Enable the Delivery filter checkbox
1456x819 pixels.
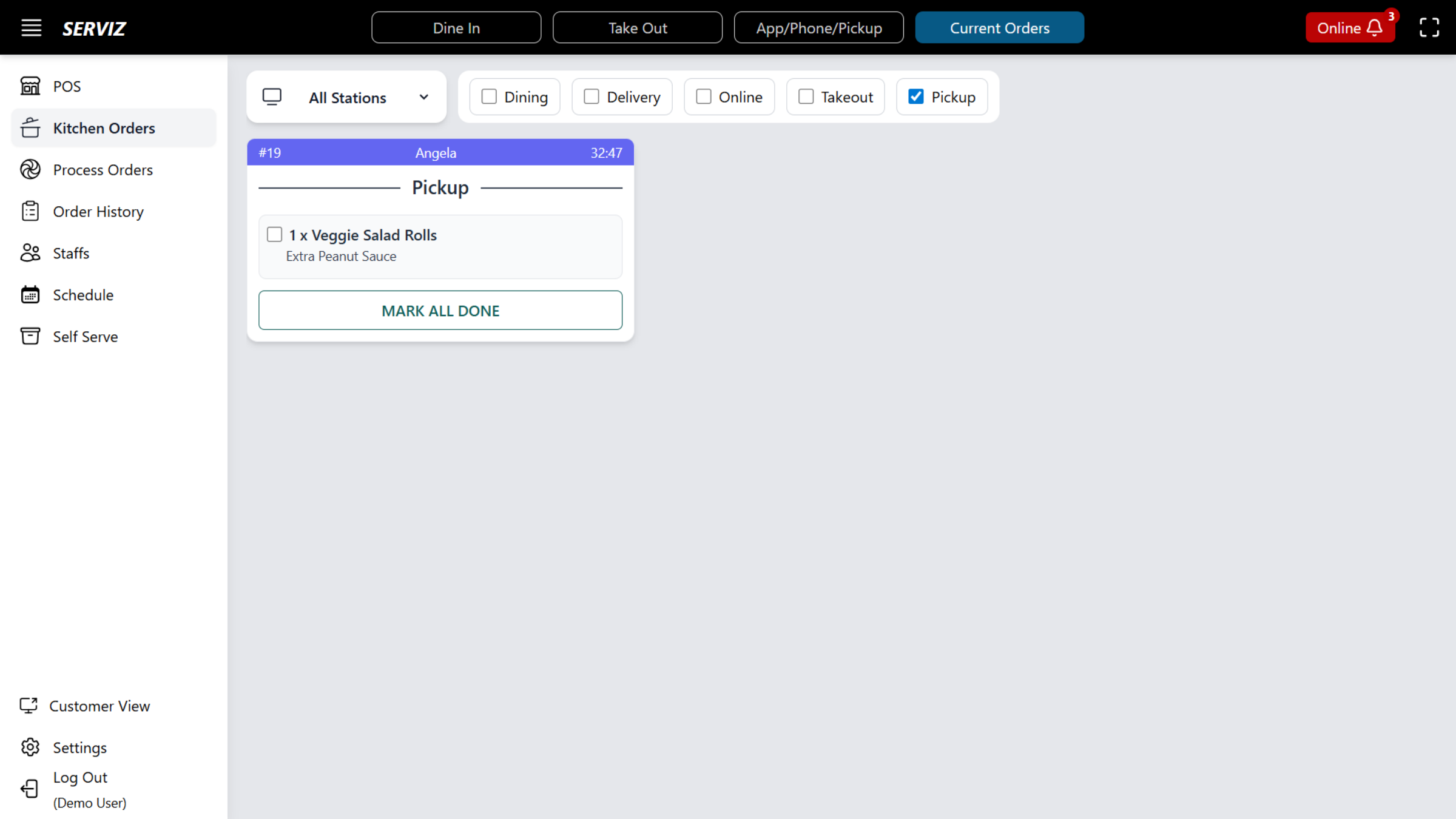click(x=591, y=97)
